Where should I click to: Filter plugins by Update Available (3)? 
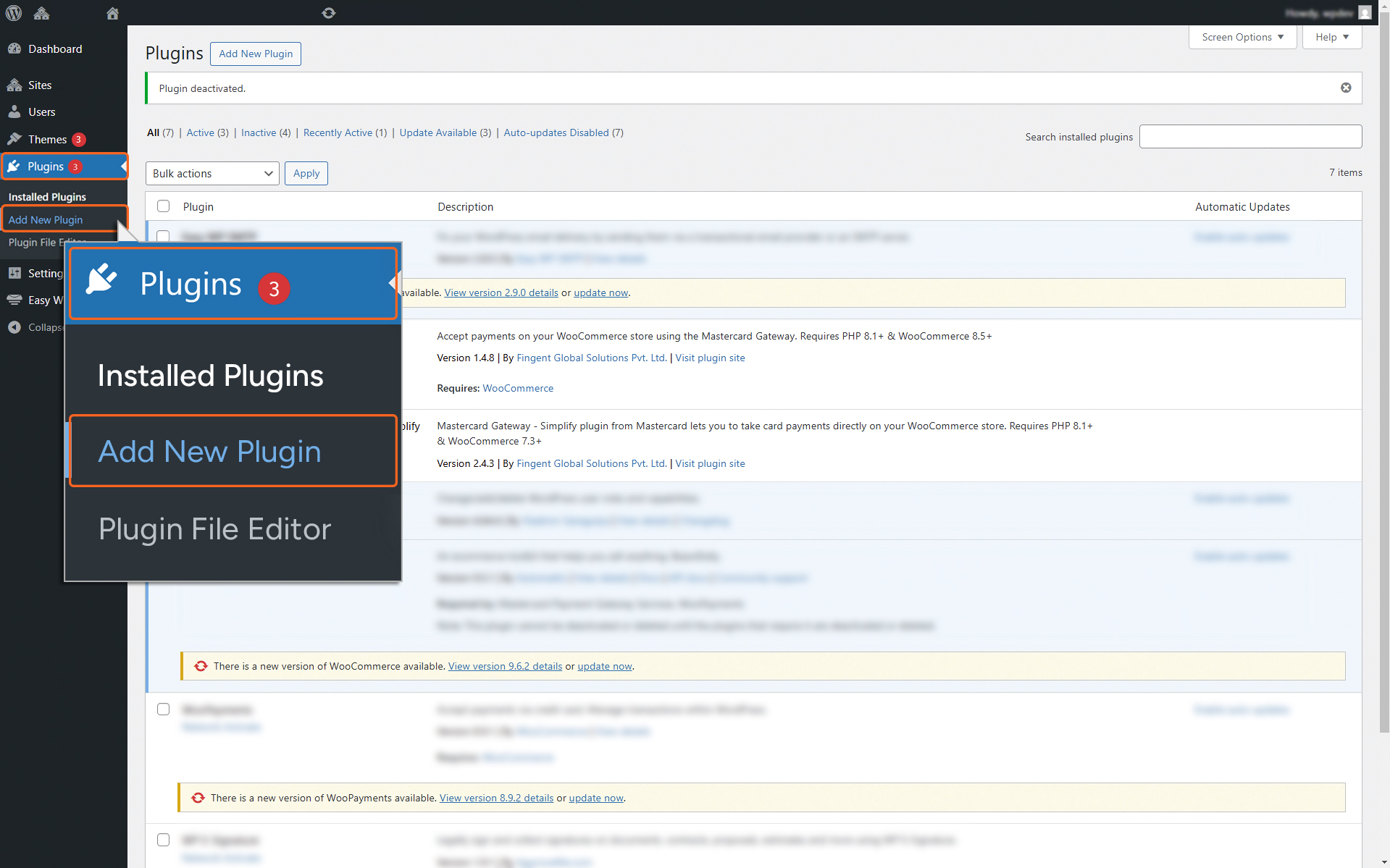(445, 132)
